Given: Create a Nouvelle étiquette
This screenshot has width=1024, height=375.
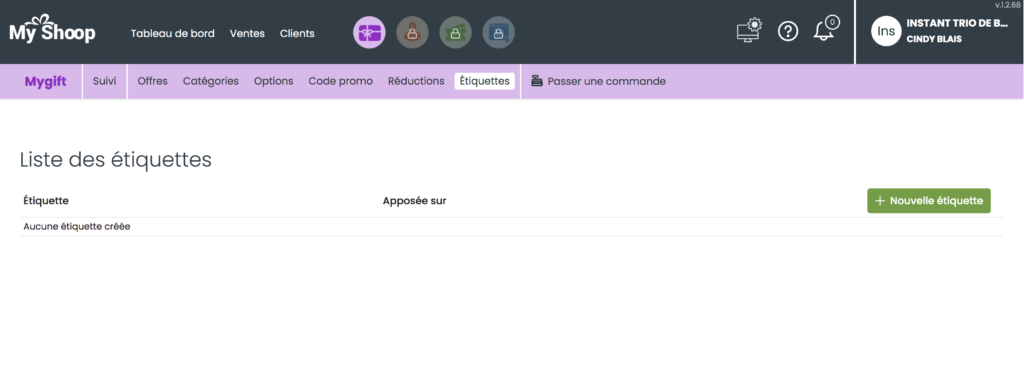Looking at the screenshot, I should [x=929, y=201].
